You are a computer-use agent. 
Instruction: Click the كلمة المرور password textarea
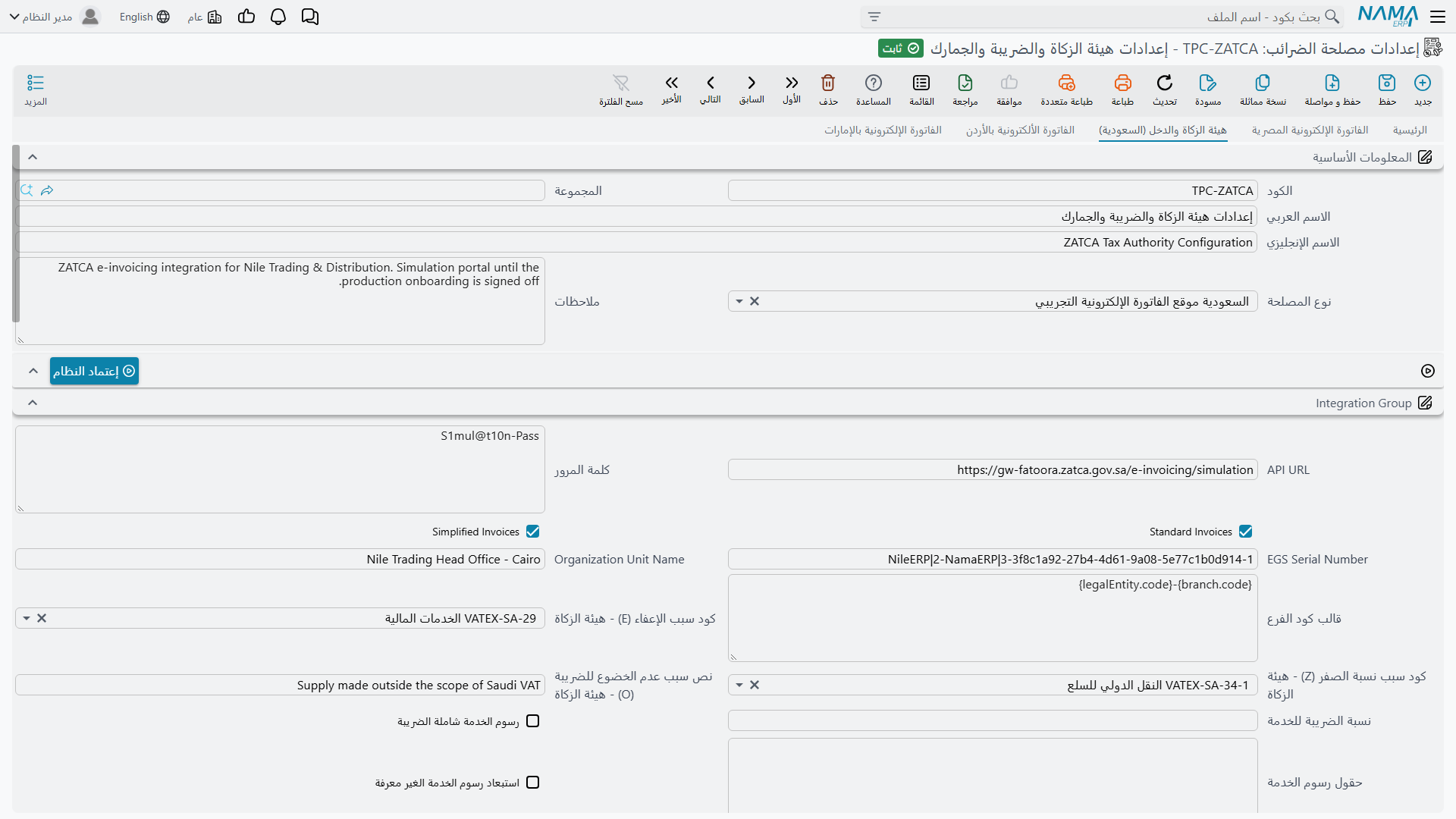point(280,469)
